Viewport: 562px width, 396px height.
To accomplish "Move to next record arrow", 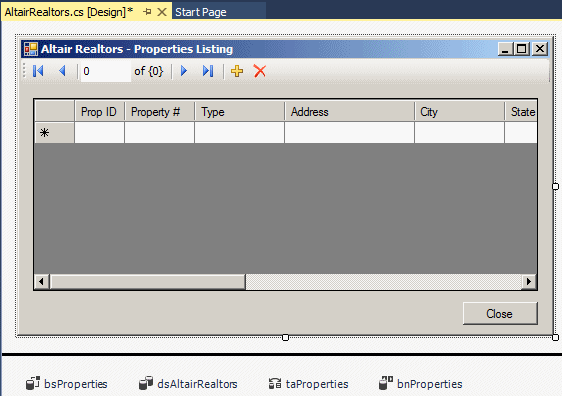I will (184, 71).
